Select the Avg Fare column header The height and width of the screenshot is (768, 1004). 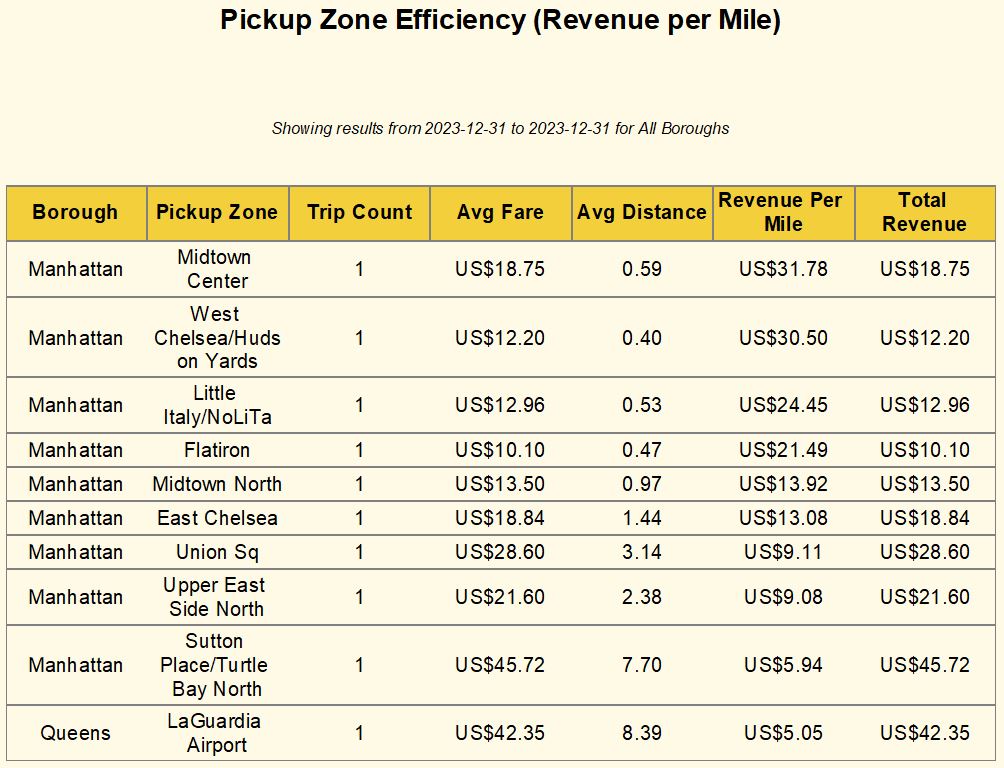[500, 212]
